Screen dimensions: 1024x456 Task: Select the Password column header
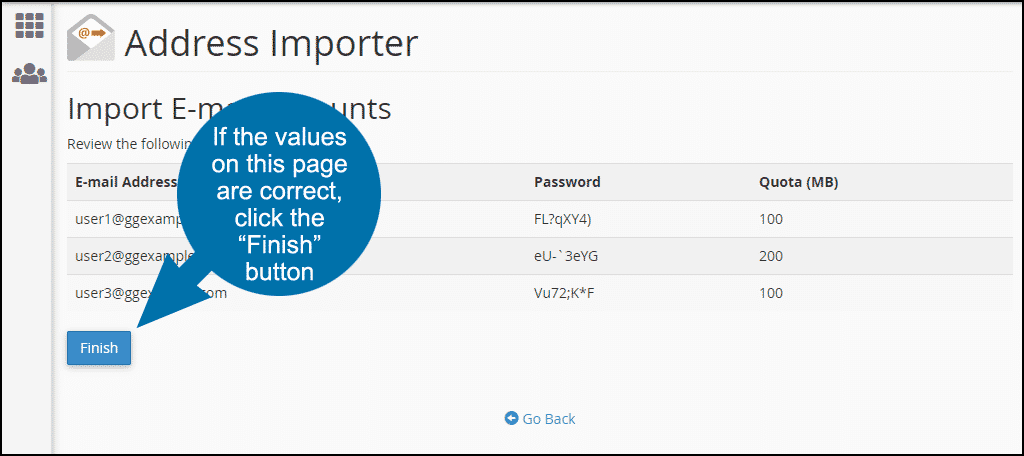(567, 182)
